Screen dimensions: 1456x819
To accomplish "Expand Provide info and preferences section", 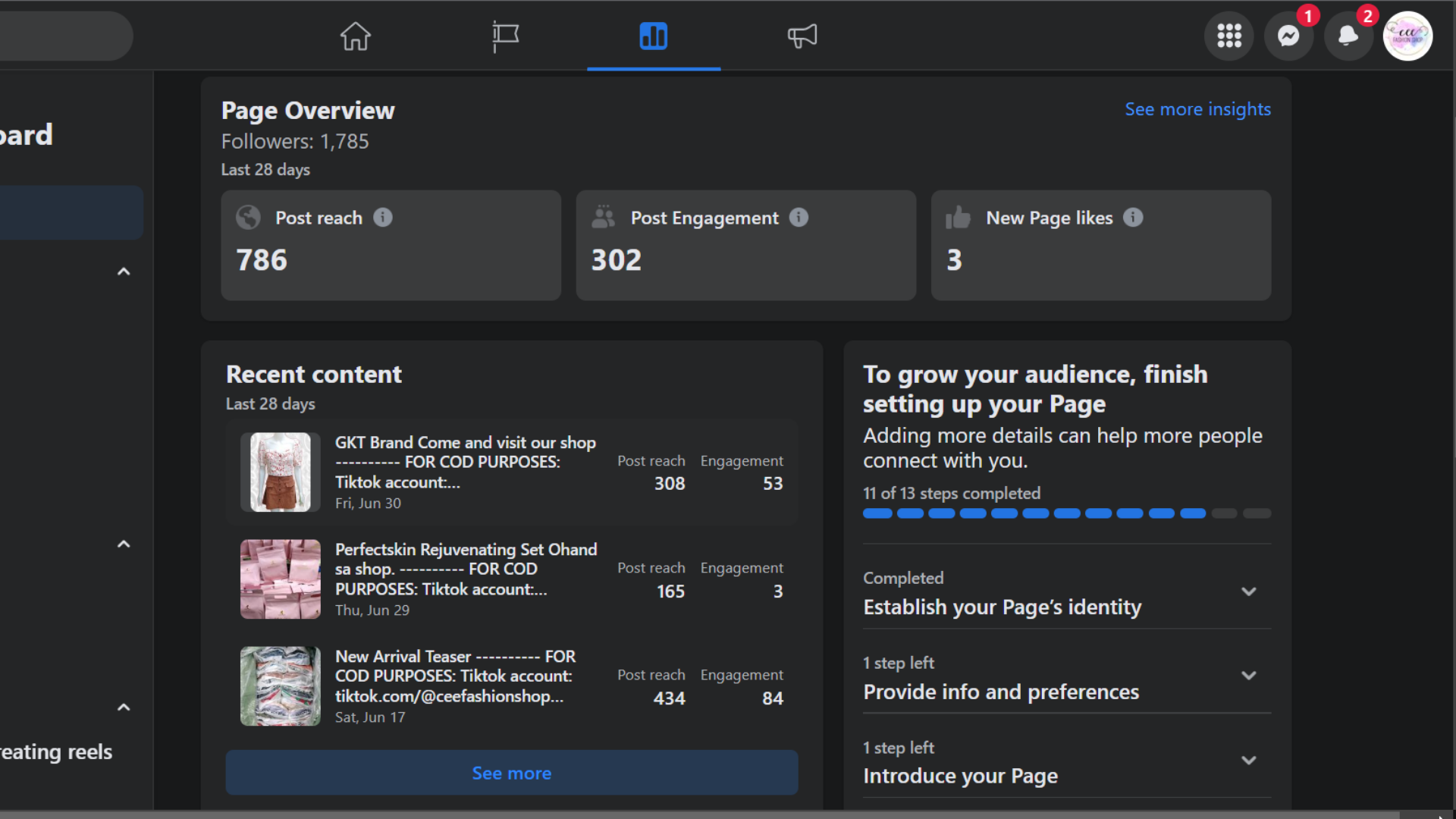I will point(1248,676).
